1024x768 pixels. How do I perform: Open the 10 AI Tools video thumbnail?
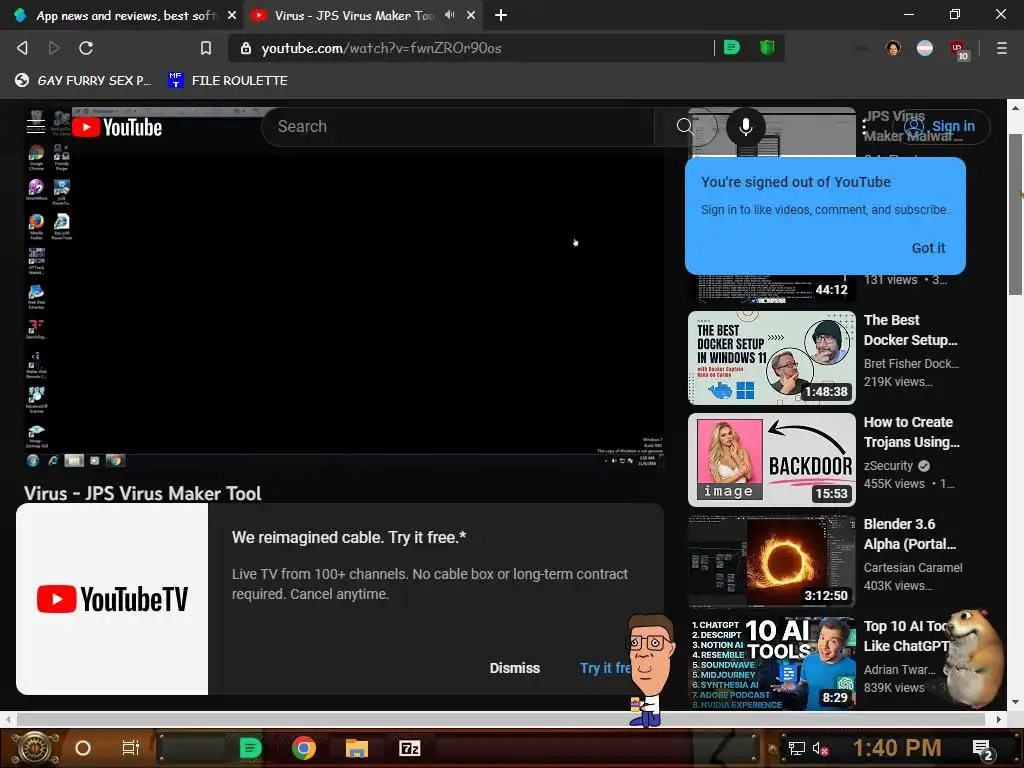point(772,664)
